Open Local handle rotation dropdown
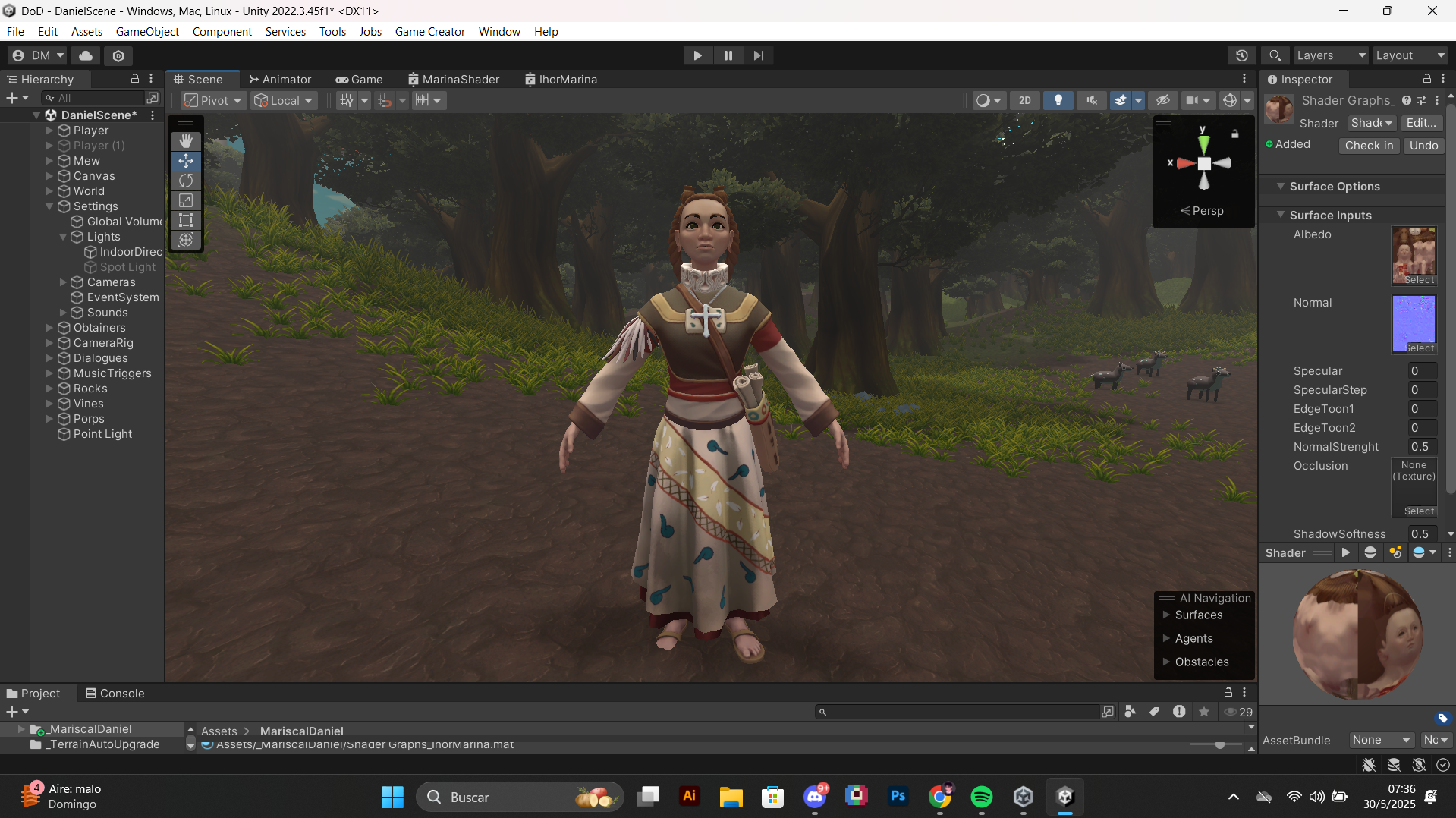The image size is (1456, 818). 284,100
